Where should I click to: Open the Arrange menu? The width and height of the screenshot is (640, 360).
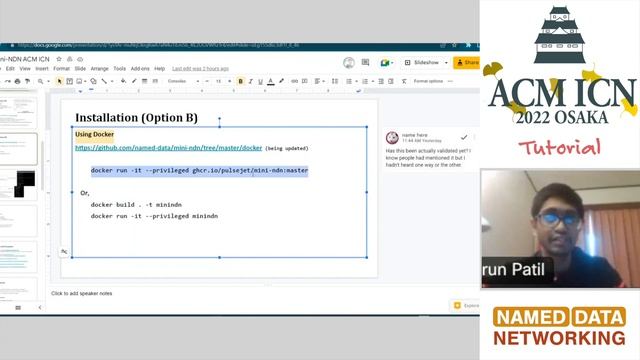[x=100, y=69]
